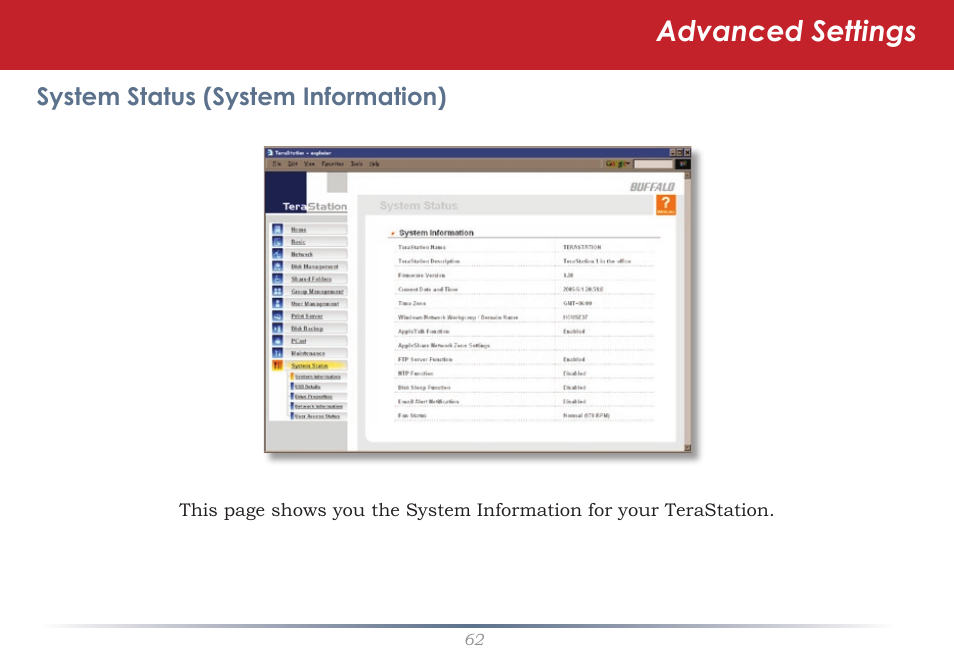This screenshot has height=661, width=954.
Task: Open the PCast link
Action: pos(298,341)
